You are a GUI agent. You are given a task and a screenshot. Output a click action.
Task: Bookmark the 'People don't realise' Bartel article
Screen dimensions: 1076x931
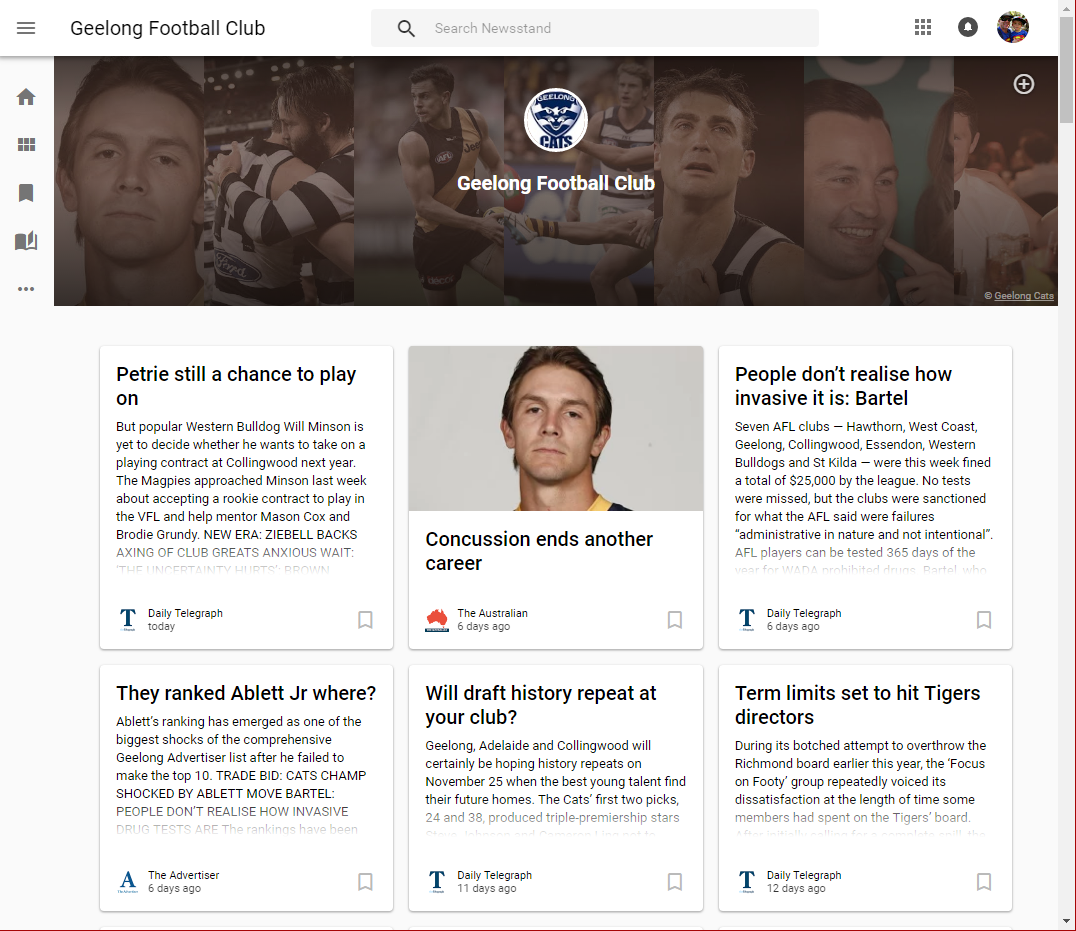[983, 620]
